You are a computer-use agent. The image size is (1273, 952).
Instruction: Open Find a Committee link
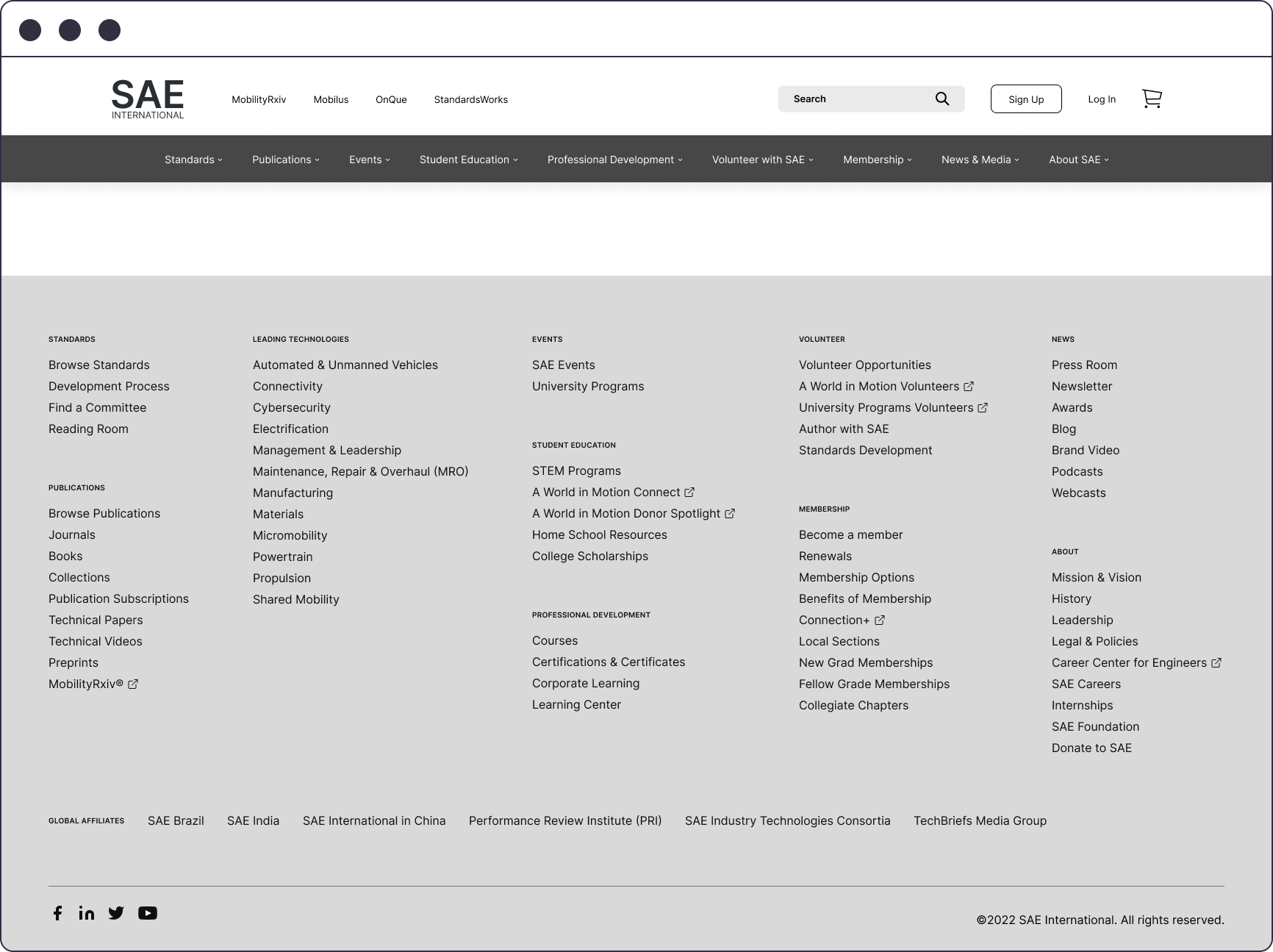pos(98,407)
